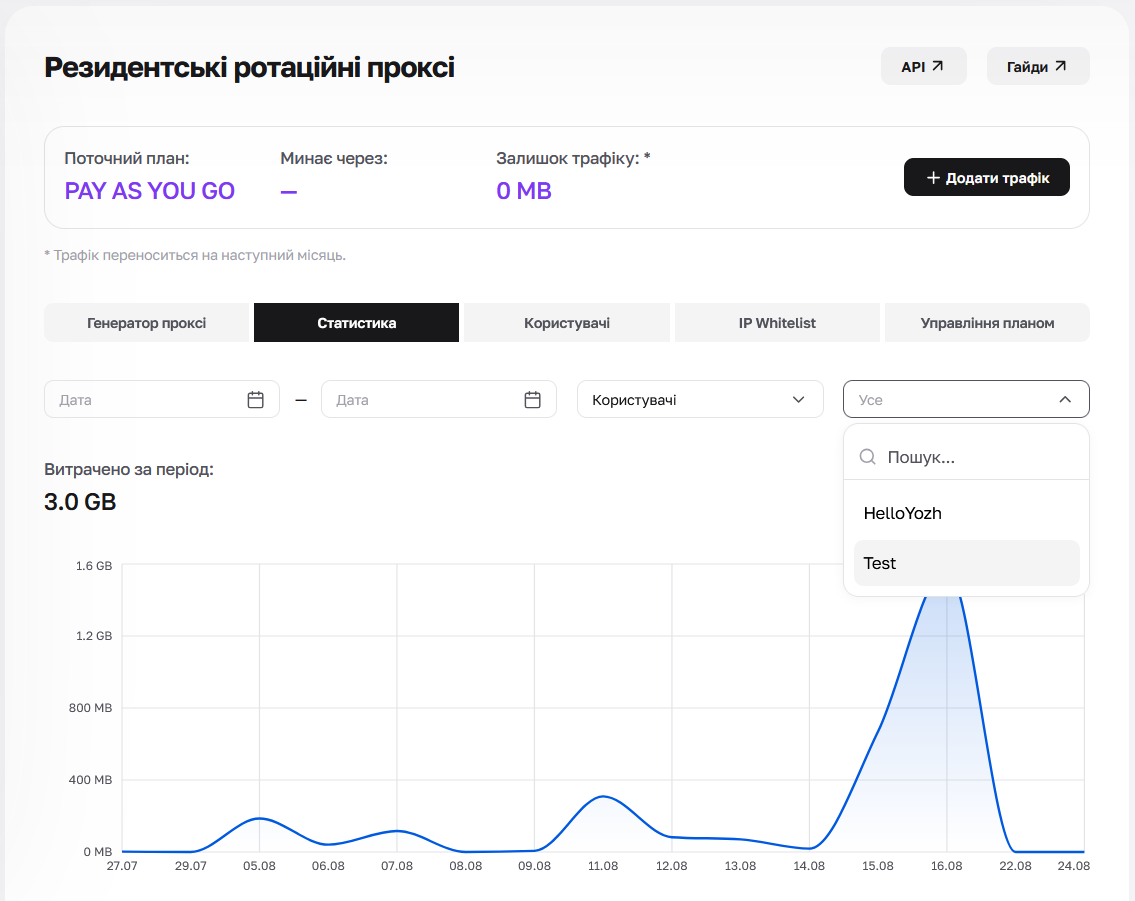The image size is (1135, 901).
Task: Click the calendar icon in start date field
Action: 256,399
